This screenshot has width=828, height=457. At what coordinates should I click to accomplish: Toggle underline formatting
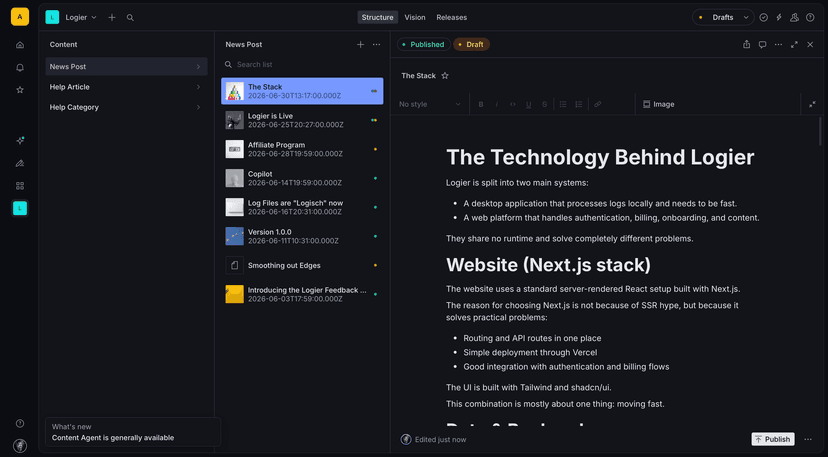click(x=529, y=104)
